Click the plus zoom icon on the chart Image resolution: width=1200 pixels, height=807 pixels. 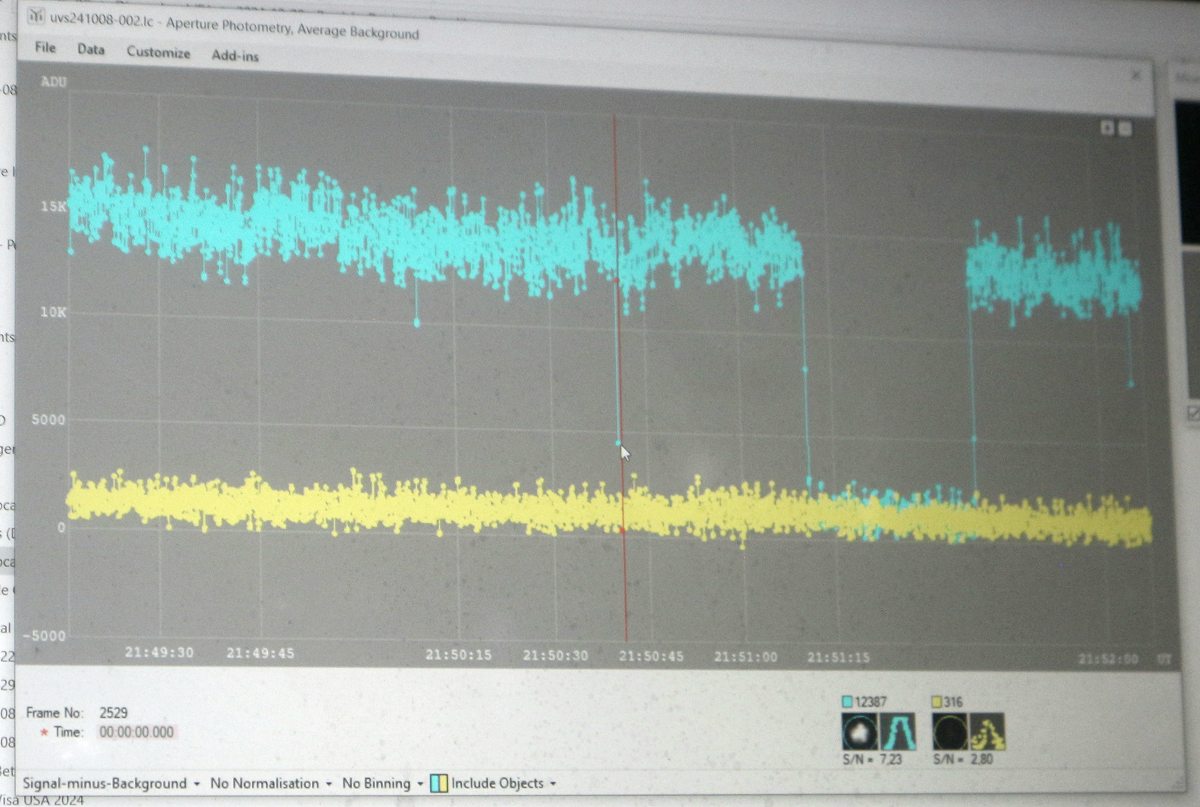tap(1107, 127)
